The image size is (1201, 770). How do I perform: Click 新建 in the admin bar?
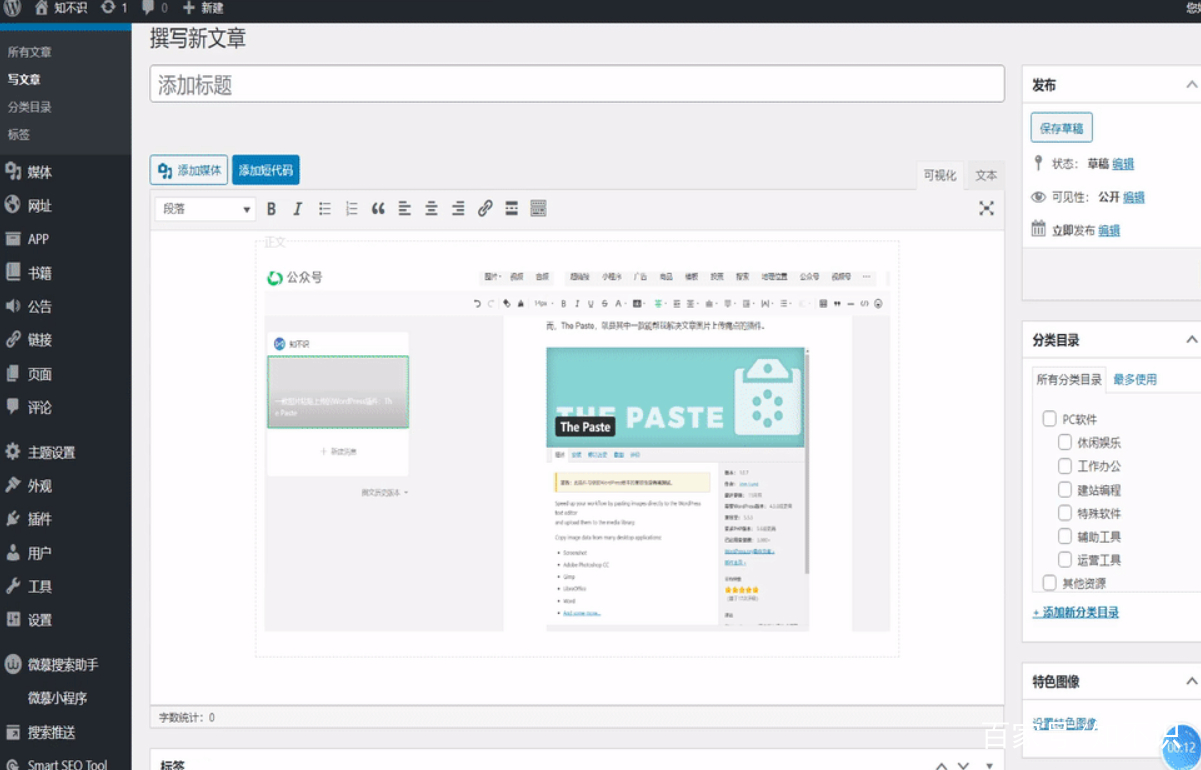coord(203,8)
